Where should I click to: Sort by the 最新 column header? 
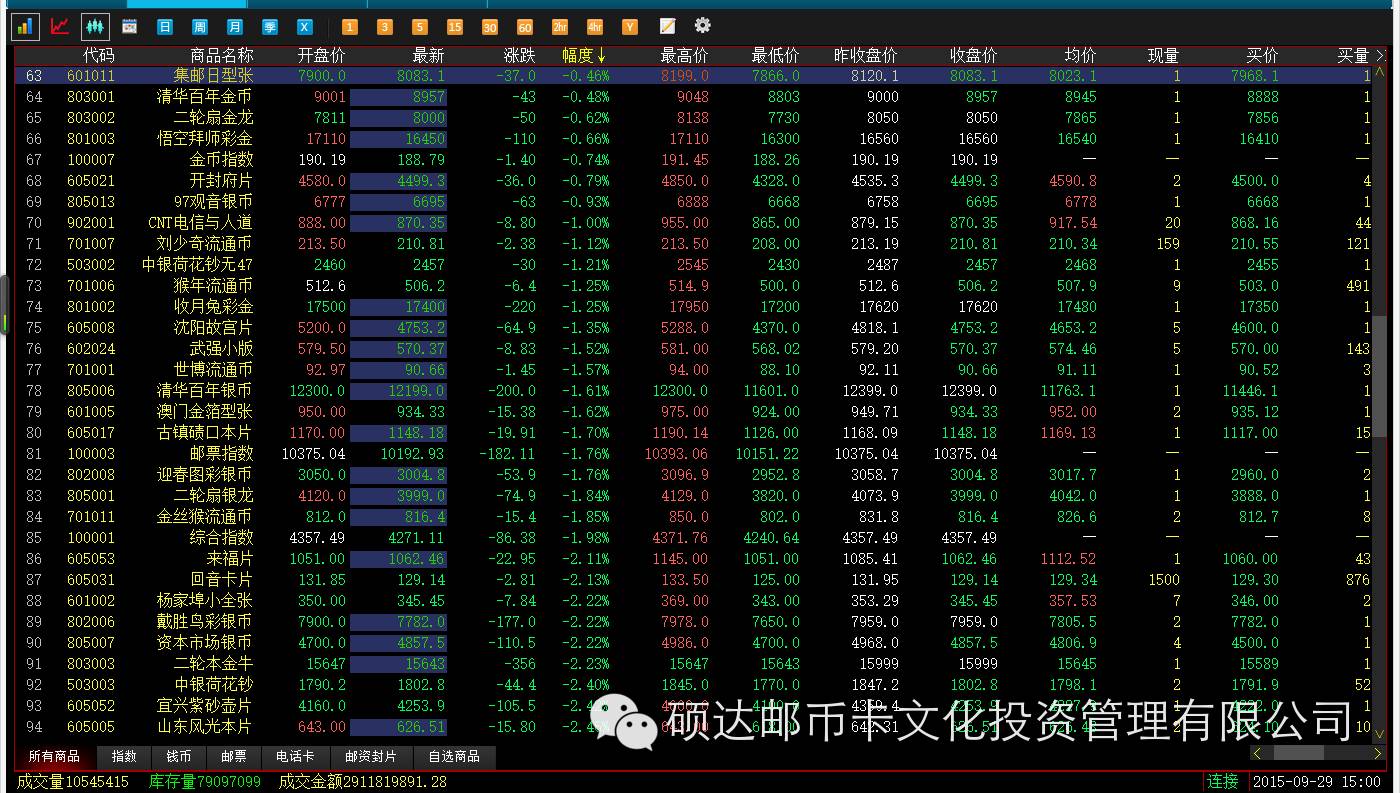pos(428,56)
